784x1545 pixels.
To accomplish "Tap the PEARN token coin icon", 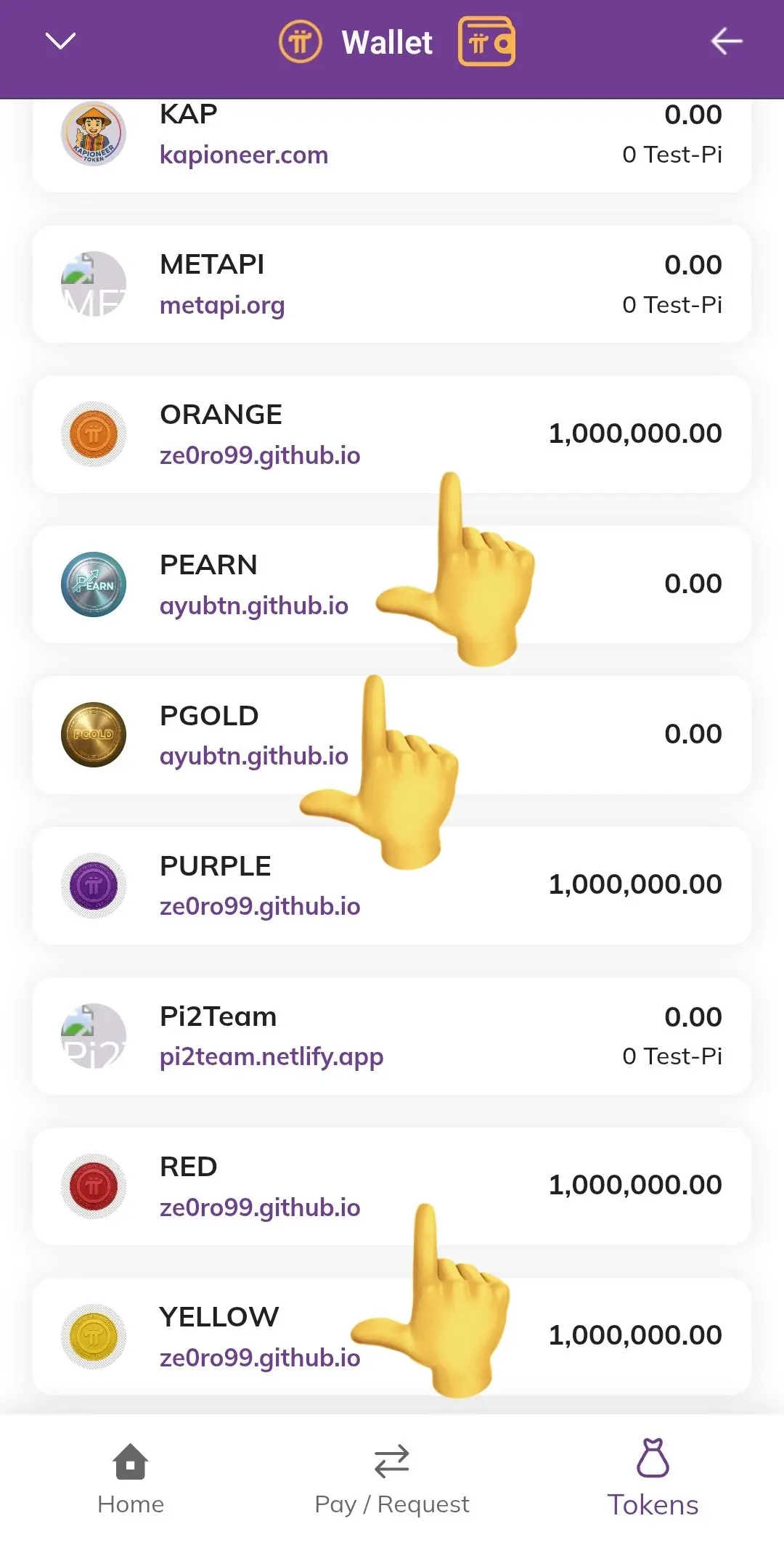I will point(94,584).
